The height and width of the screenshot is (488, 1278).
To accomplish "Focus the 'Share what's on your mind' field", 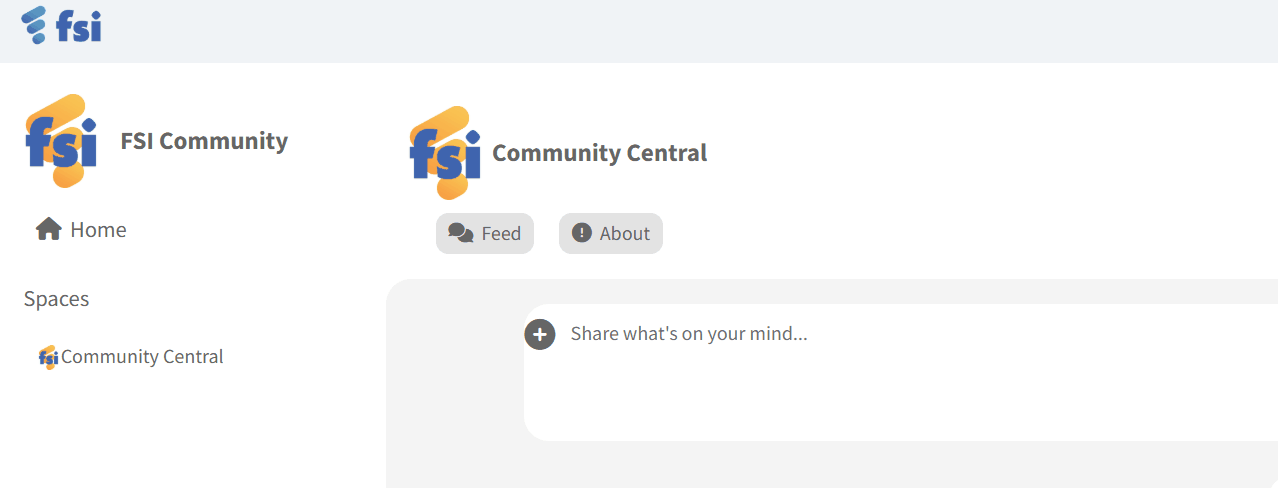I will tap(689, 334).
